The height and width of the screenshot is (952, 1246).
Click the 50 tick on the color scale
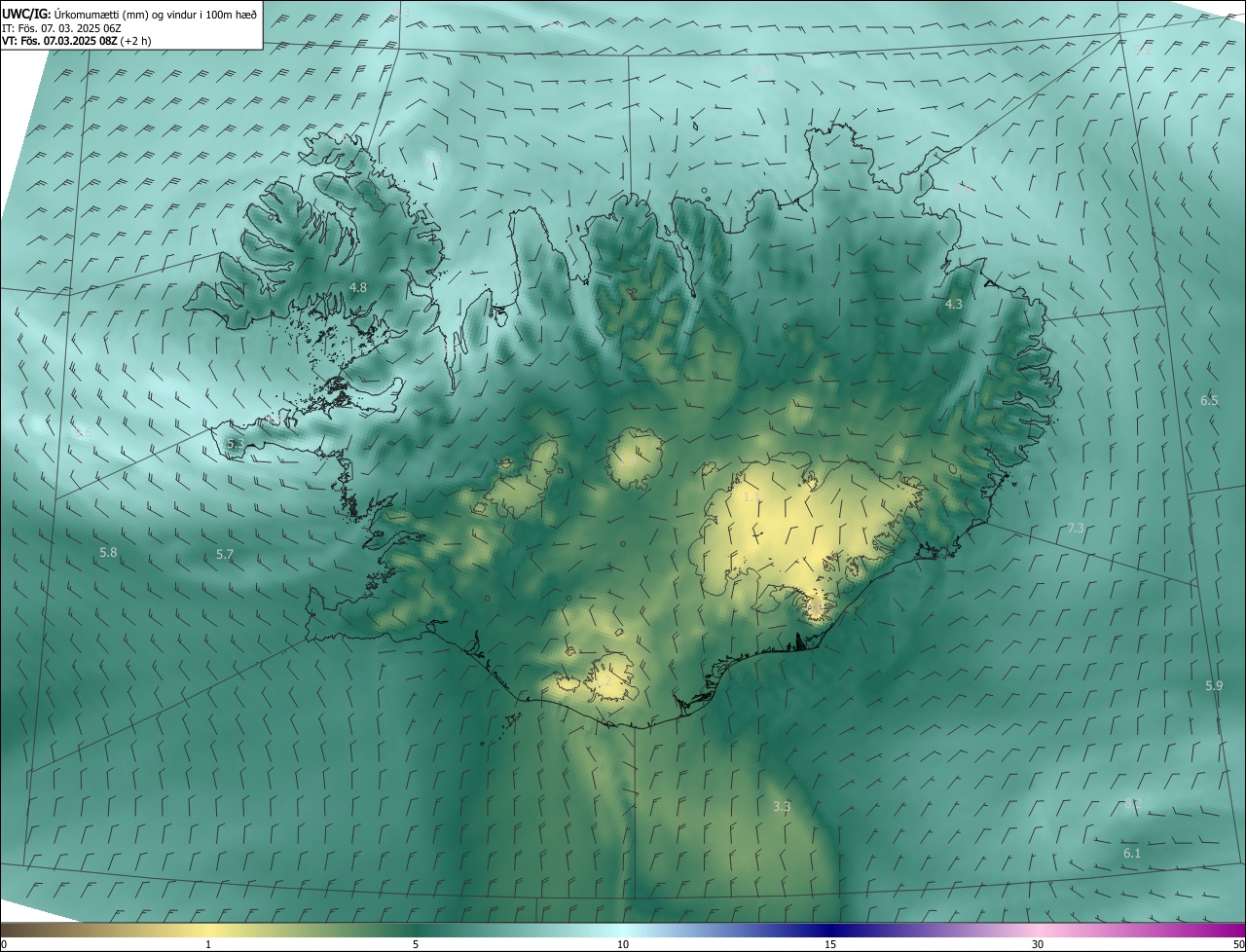(1238, 944)
